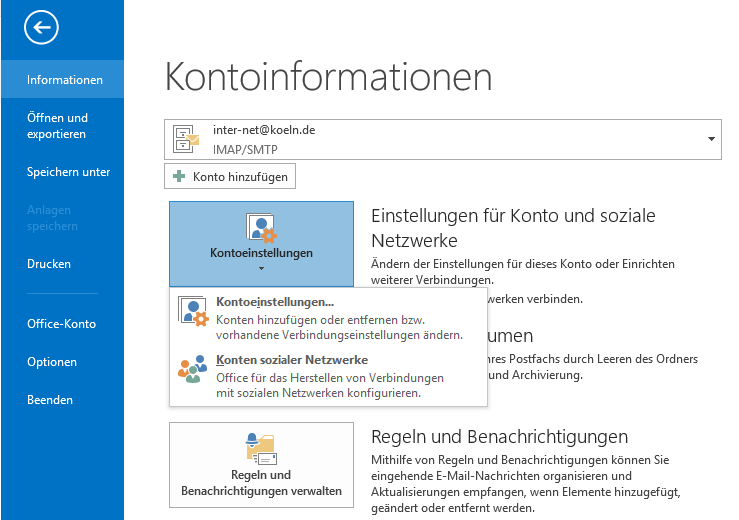Viewport: 739px width, 520px height.
Task: Click the back arrow icon
Action: tap(41, 29)
